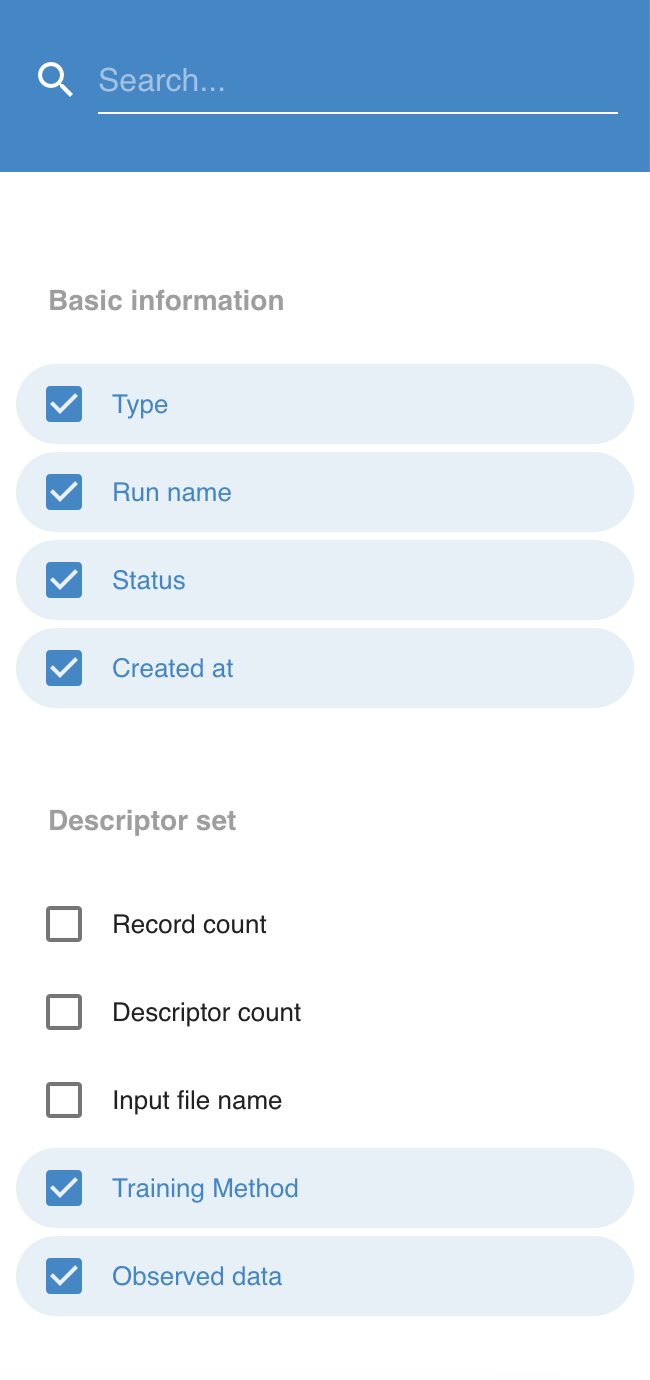Image resolution: width=650 pixels, height=1380 pixels.
Task: Tick the Input file name checkbox
Action: click(x=64, y=1100)
